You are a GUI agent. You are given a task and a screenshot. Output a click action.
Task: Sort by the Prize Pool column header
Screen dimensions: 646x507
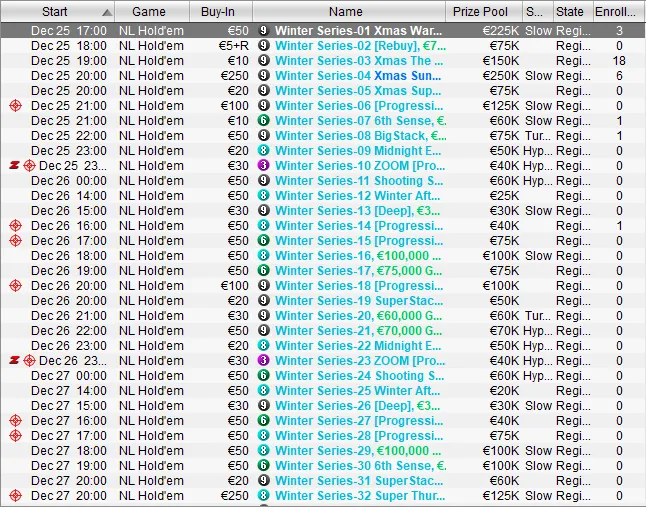click(484, 12)
